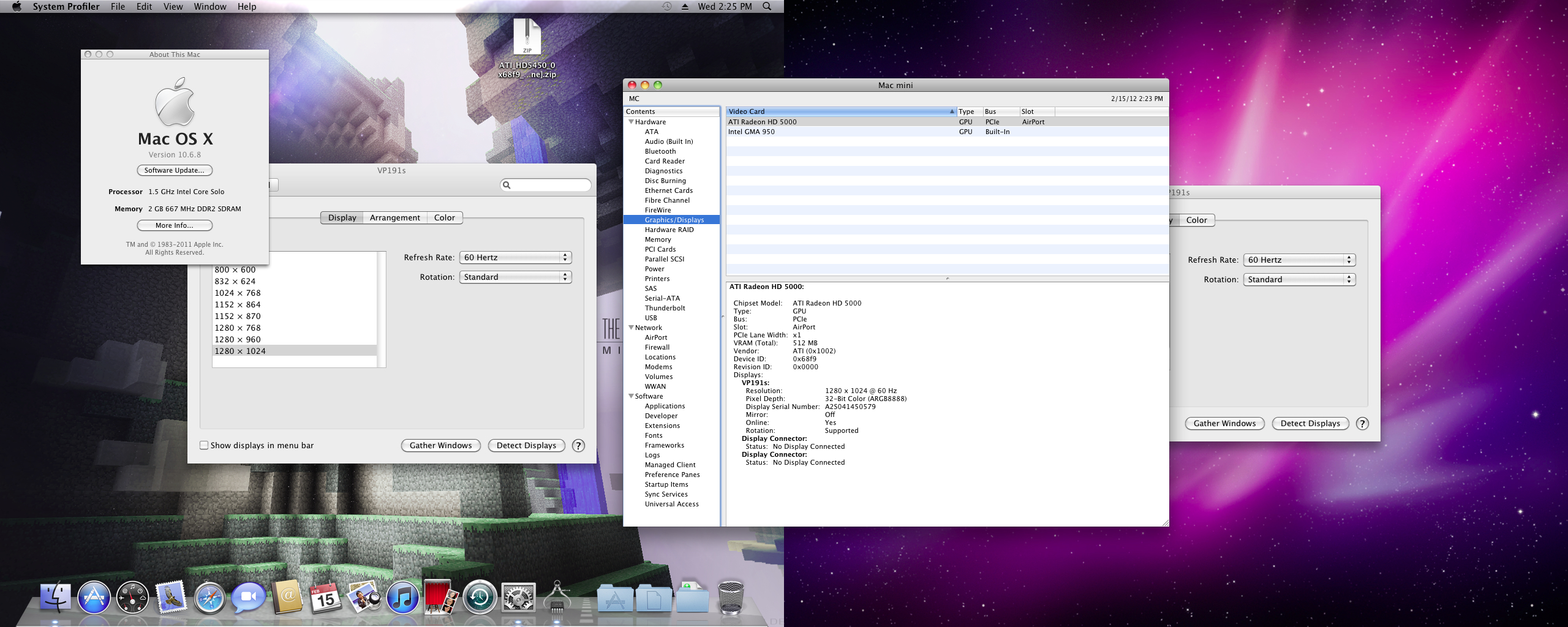Select the ATI_HD5450 zip file on desktop
Image resolution: width=1568 pixels, height=627 pixels.
[527, 49]
